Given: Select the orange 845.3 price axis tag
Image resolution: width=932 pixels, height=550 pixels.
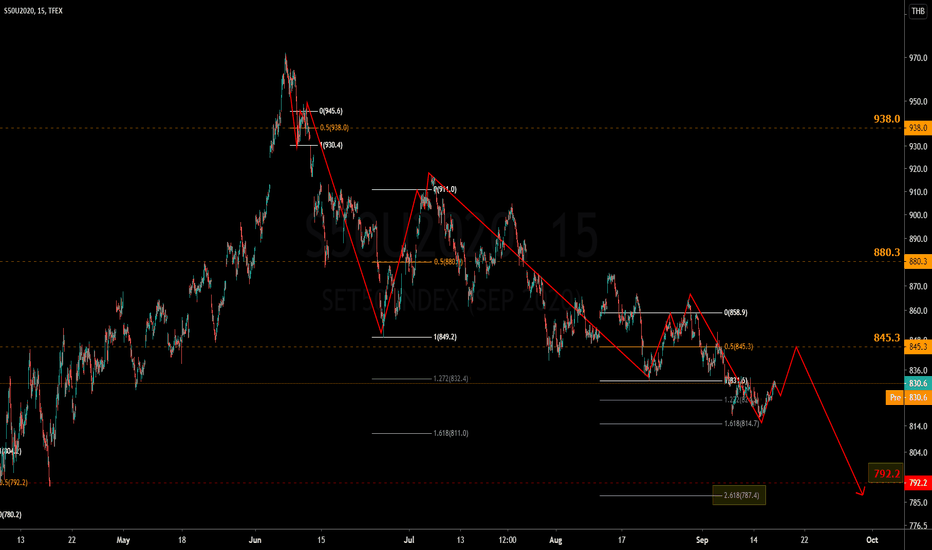Looking at the screenshot, I should click(x=918, y=347).
